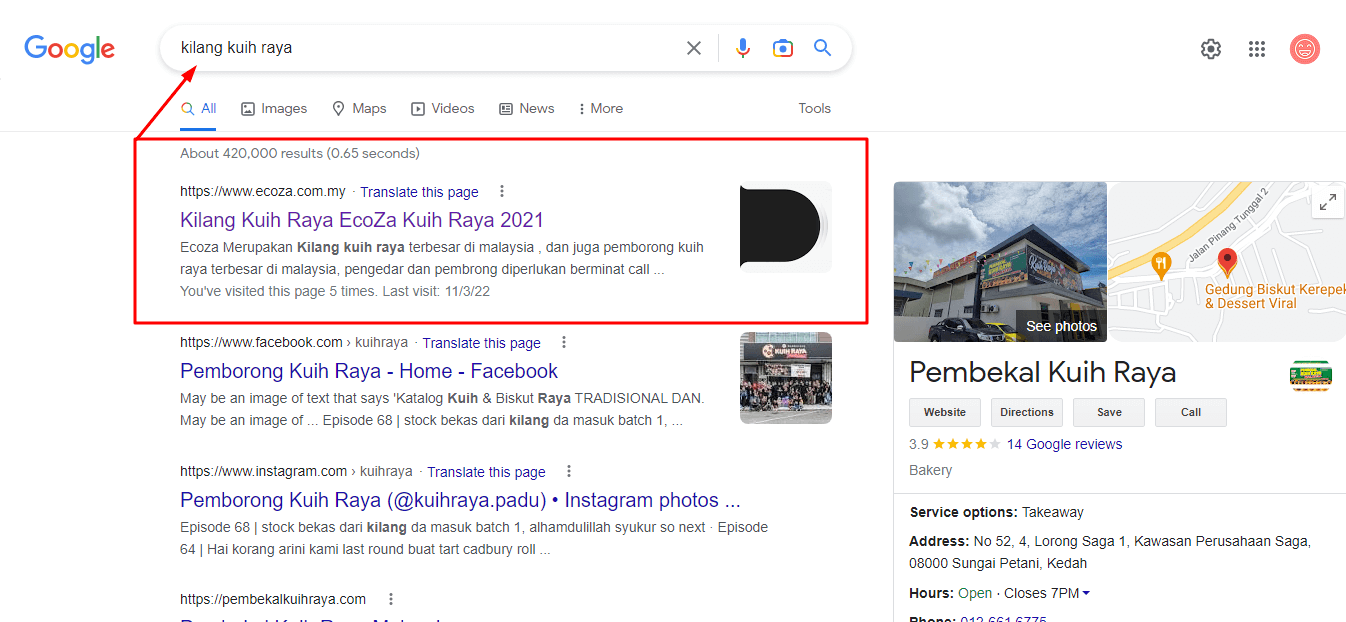Clear the search box with X icon
Image resolution: width=1346 pixels, height=622 pixels.
tap(693, 48)
